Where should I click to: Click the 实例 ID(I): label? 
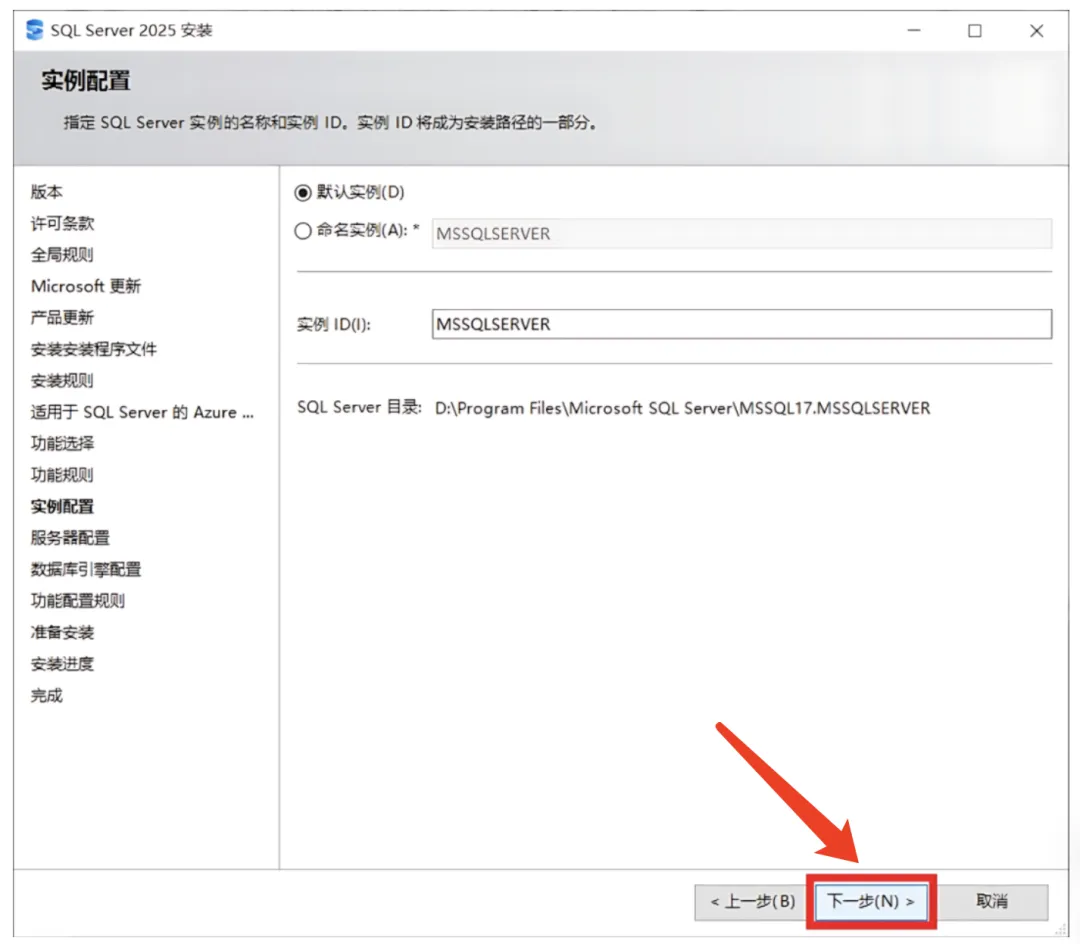coord(334,324)
